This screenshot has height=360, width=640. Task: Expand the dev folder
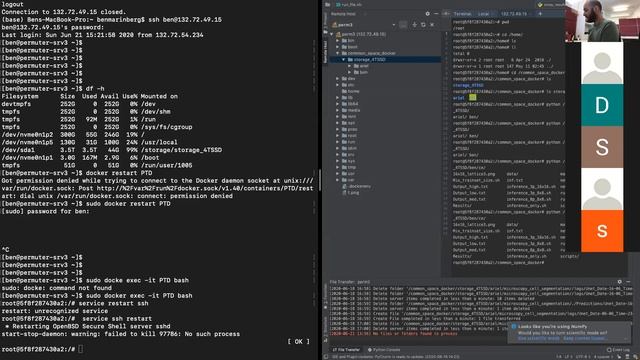coord(338,78)
